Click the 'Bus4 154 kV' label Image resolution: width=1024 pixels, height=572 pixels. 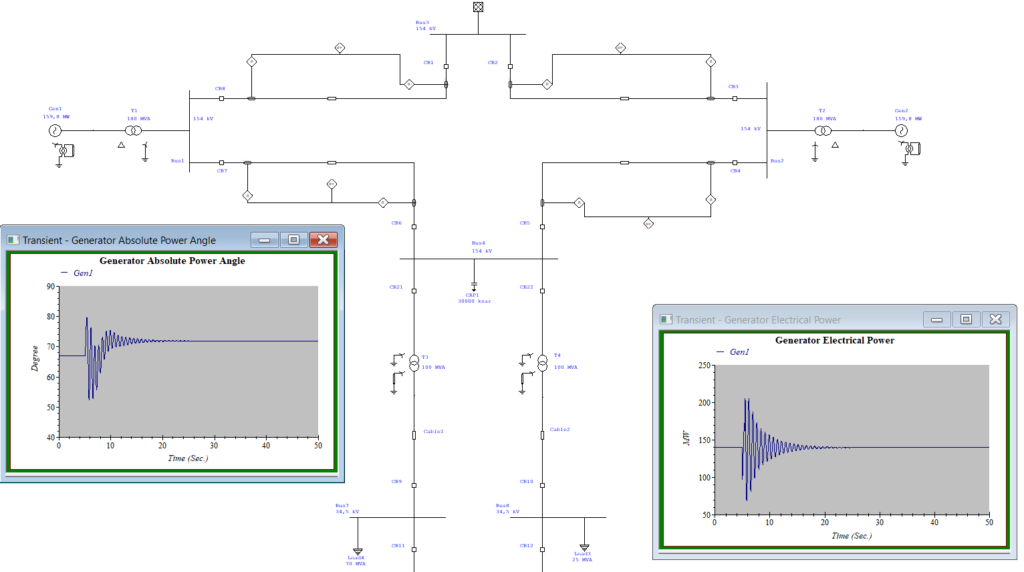point(481,247)
